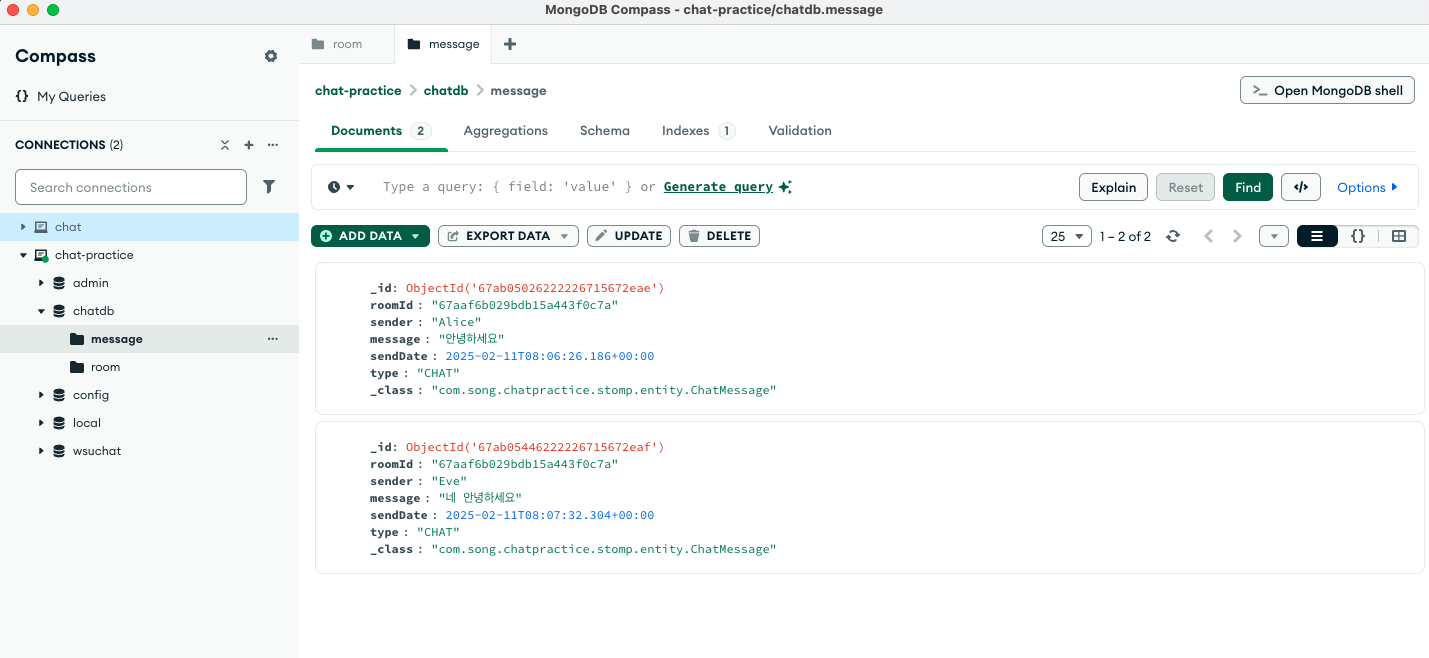
Task: Click the wsuchat database icon
Action: coord(59,451)
